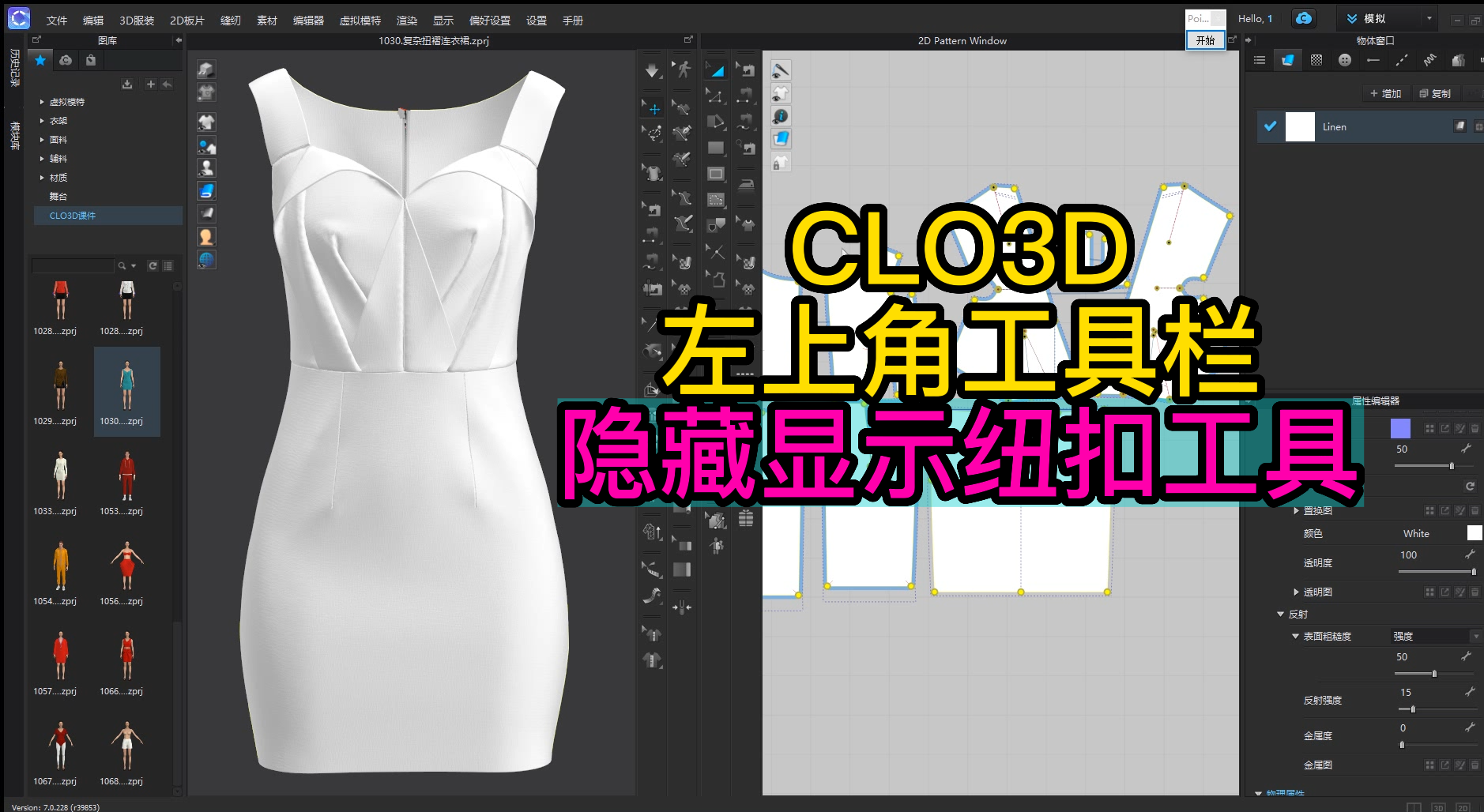Viewport: 1484px width, 812px height.
Task: Open the Topstitch dashed-line tab in Object Browser
Action: click(1402, 60)
